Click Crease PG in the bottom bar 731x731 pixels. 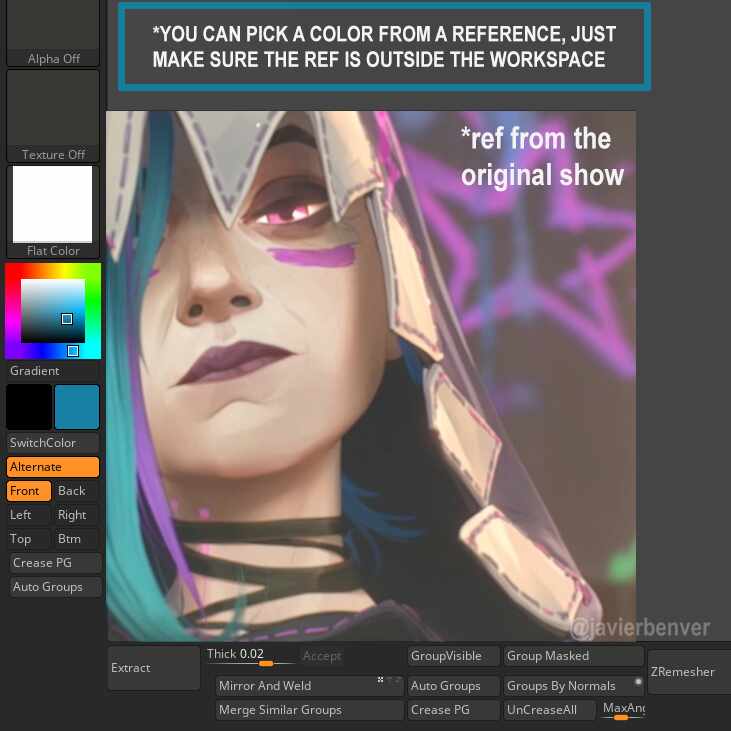point(453,710)
